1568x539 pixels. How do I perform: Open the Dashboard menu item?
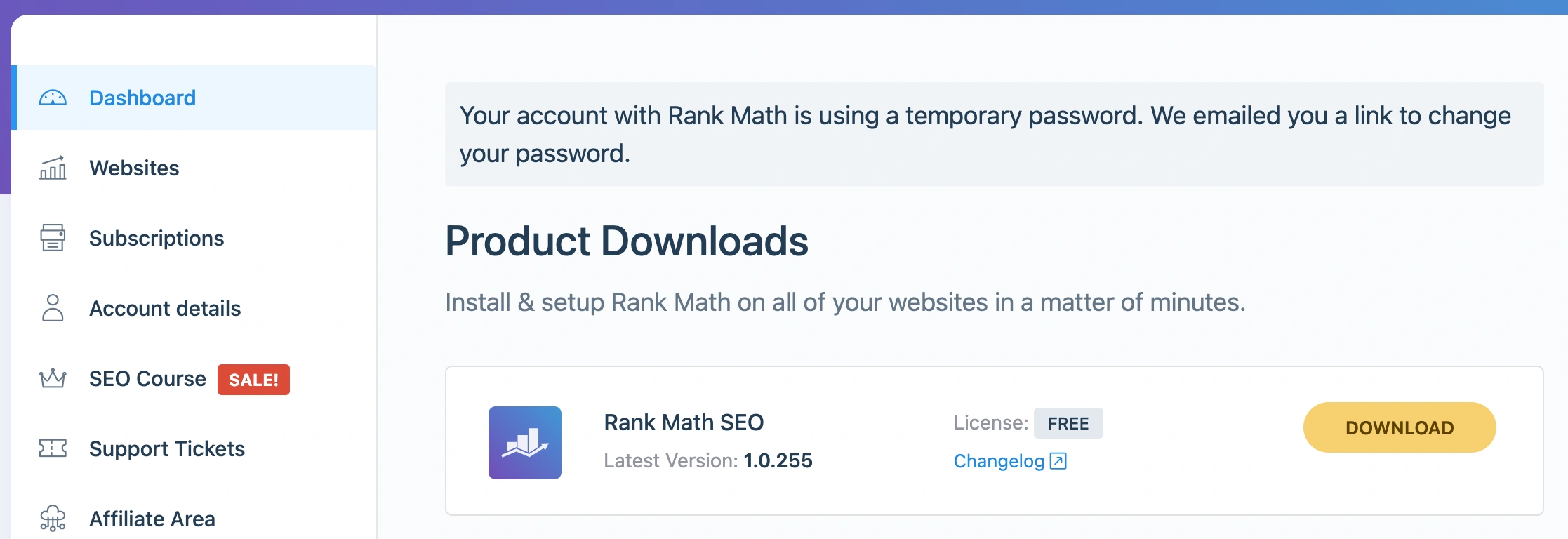pyautogui.click(x=142, y=98)
